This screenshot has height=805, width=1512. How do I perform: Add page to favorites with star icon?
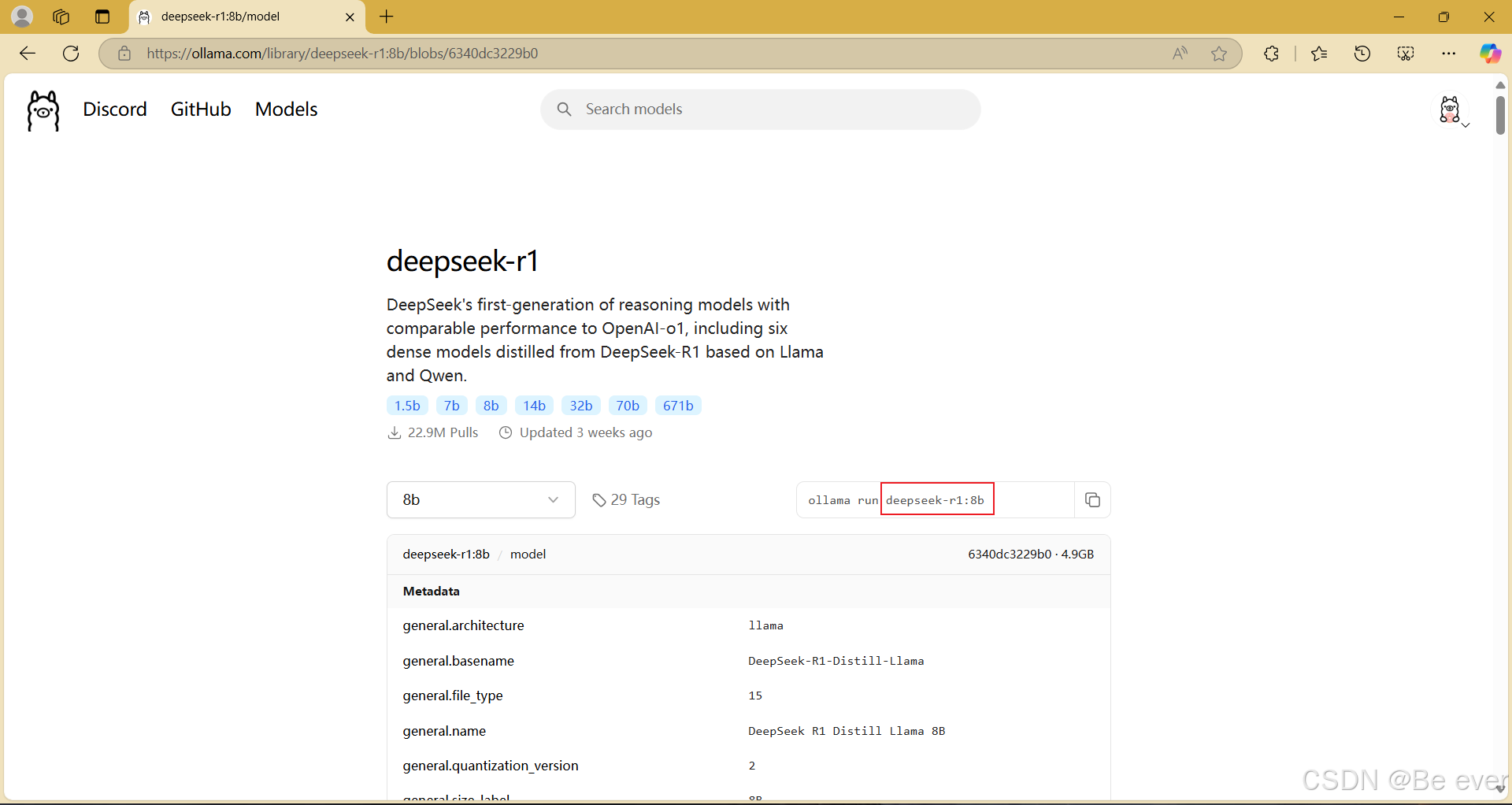pos(1219,53)
